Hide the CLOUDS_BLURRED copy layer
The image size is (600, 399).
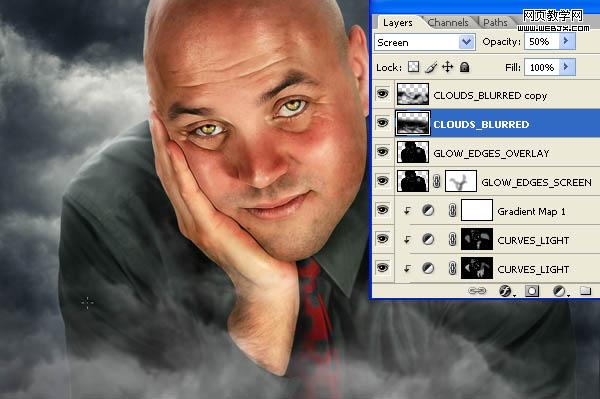pyautogui.click(x=382, y=94)
